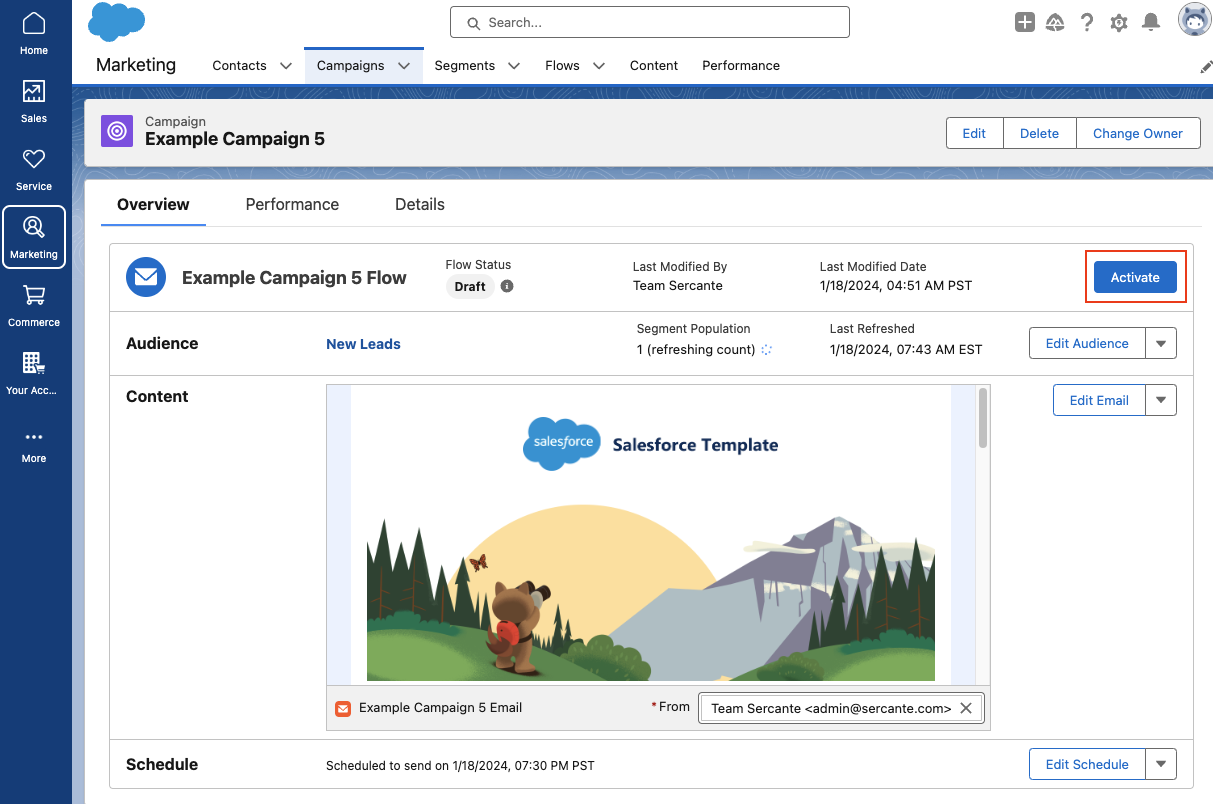This screenshot has width=1213, height=804.
Task: Click the Change Owner button
Action: click(1138, 133)
